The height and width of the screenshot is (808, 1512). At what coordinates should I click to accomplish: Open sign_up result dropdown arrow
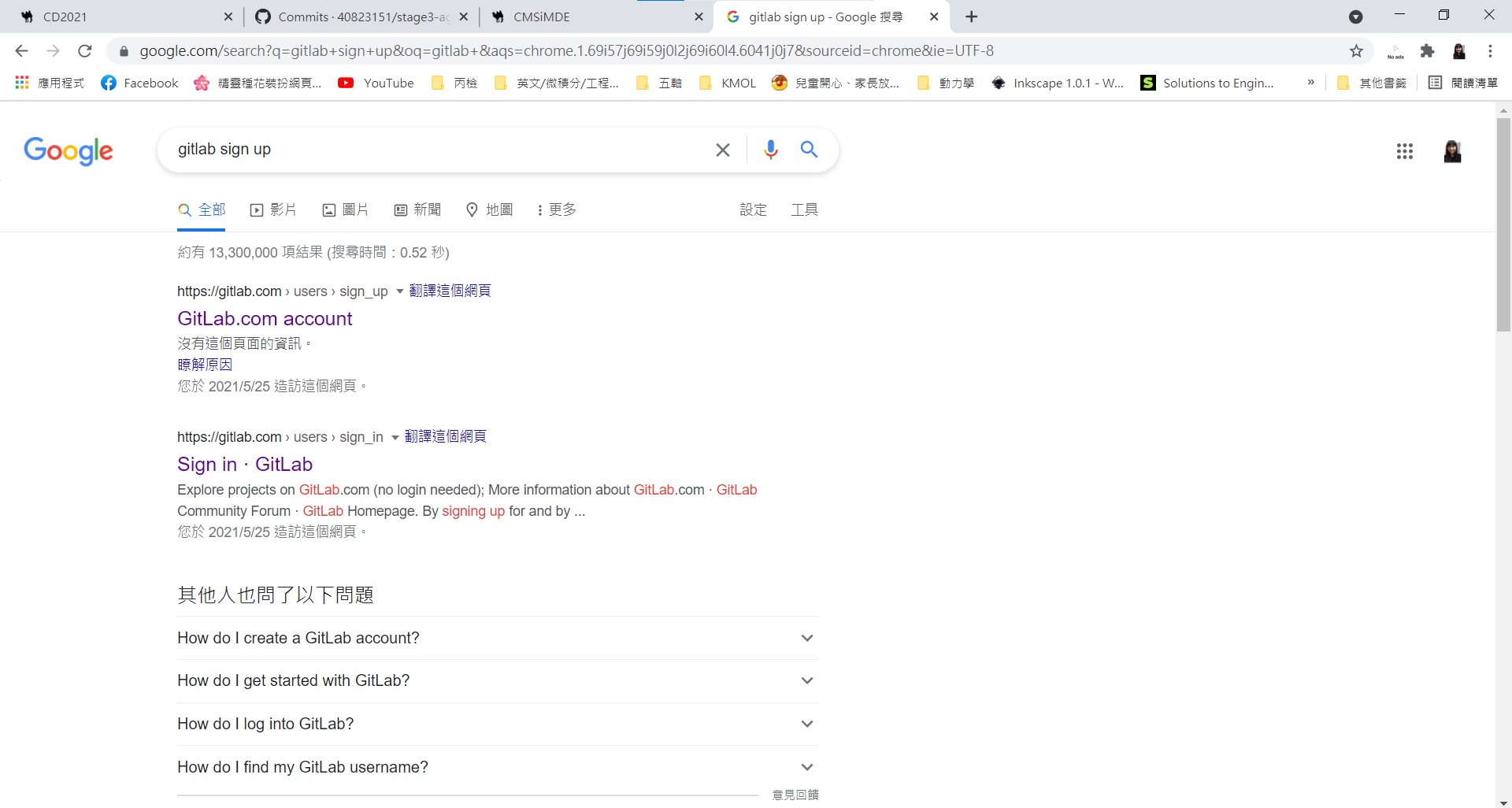(x=399, y=292)
